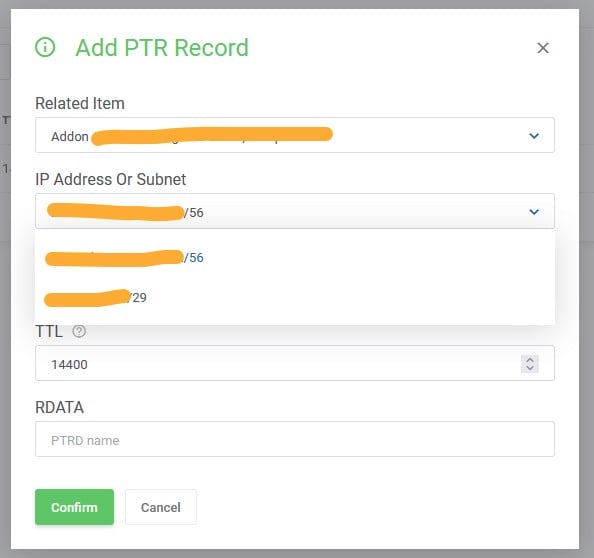Confirm adding the PTR record
This screenshot has width=594, height=558.
74,507
